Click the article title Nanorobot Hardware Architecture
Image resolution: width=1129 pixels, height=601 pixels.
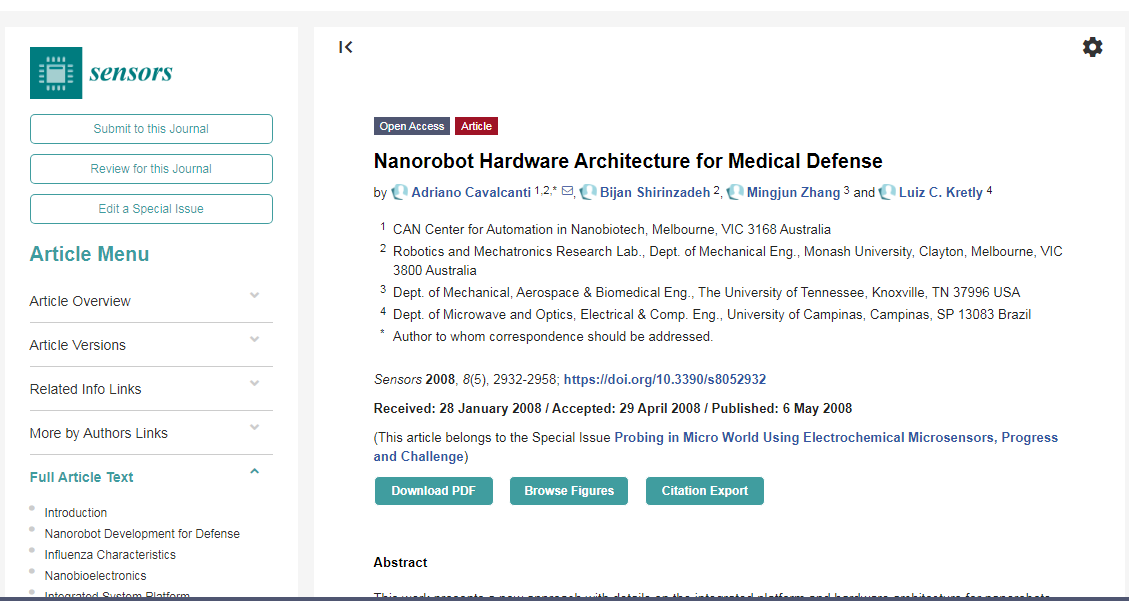pos(628,161)
